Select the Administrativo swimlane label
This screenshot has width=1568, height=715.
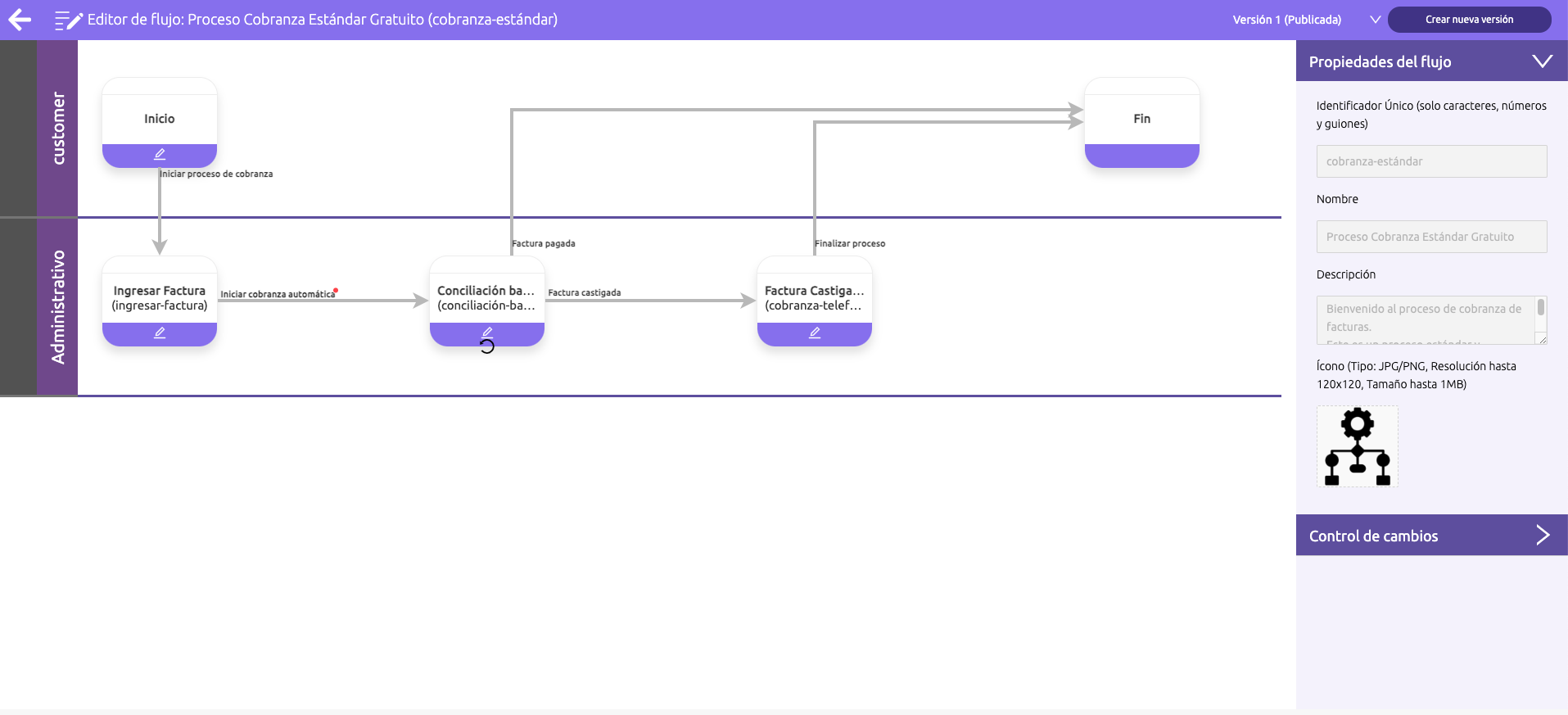pyautogui.click(x=57, y=306)
